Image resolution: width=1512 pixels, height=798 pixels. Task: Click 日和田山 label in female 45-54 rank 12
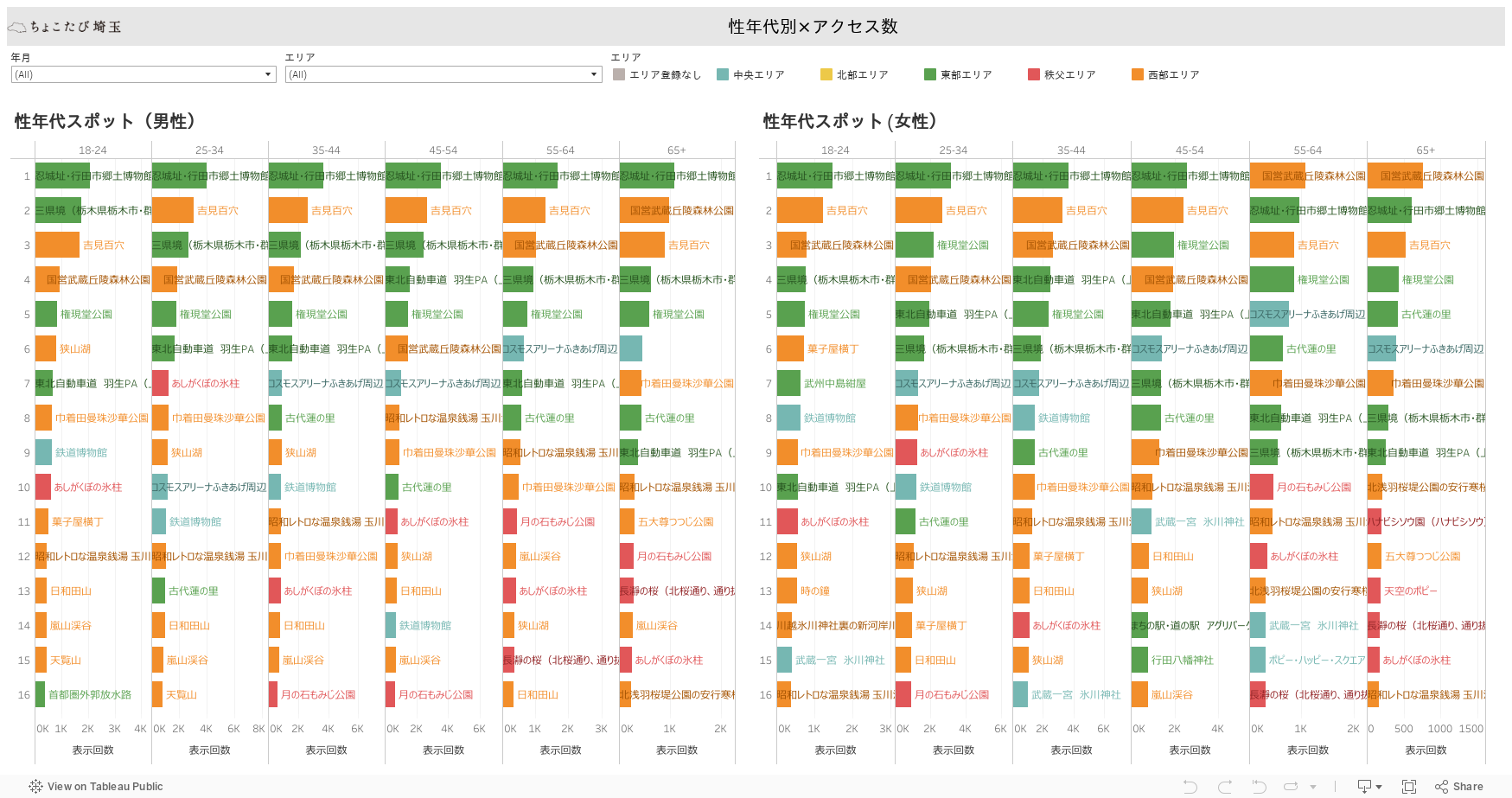1173,556
